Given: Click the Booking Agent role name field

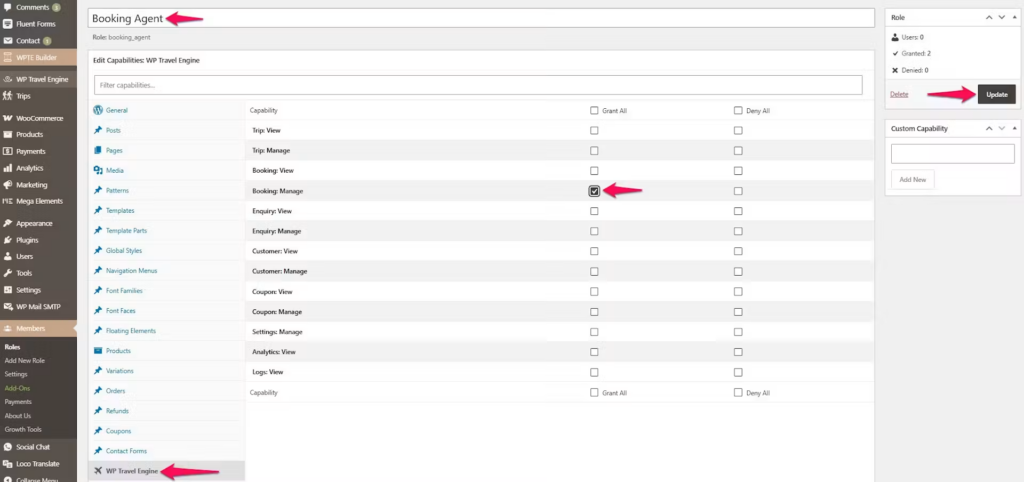Looking at the screenshot, I should (481, 18).
